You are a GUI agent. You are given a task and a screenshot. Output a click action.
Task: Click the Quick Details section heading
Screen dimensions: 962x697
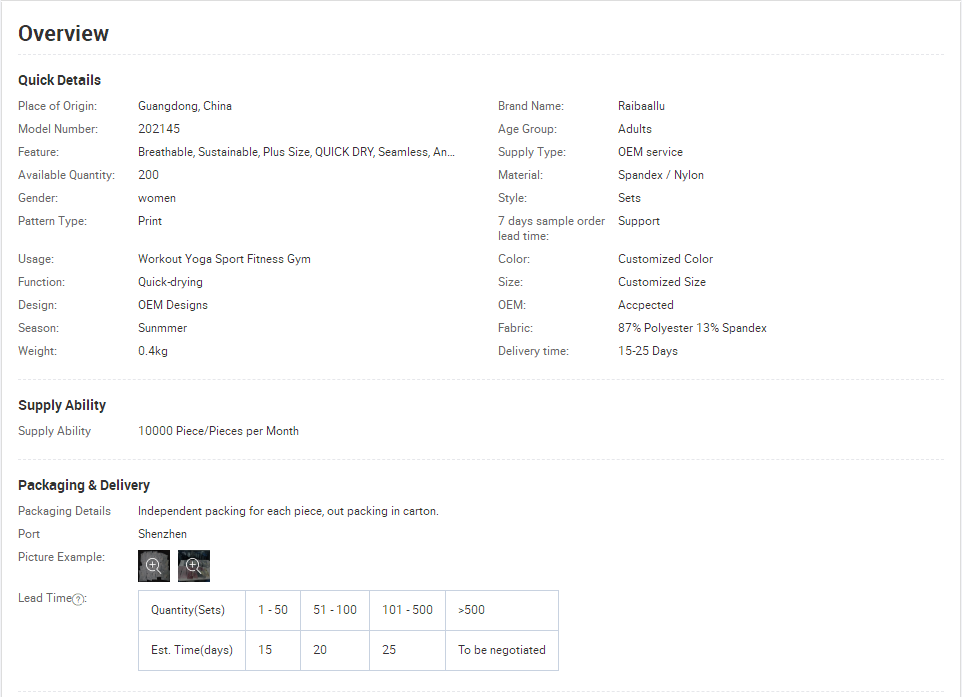coord(60,80)
